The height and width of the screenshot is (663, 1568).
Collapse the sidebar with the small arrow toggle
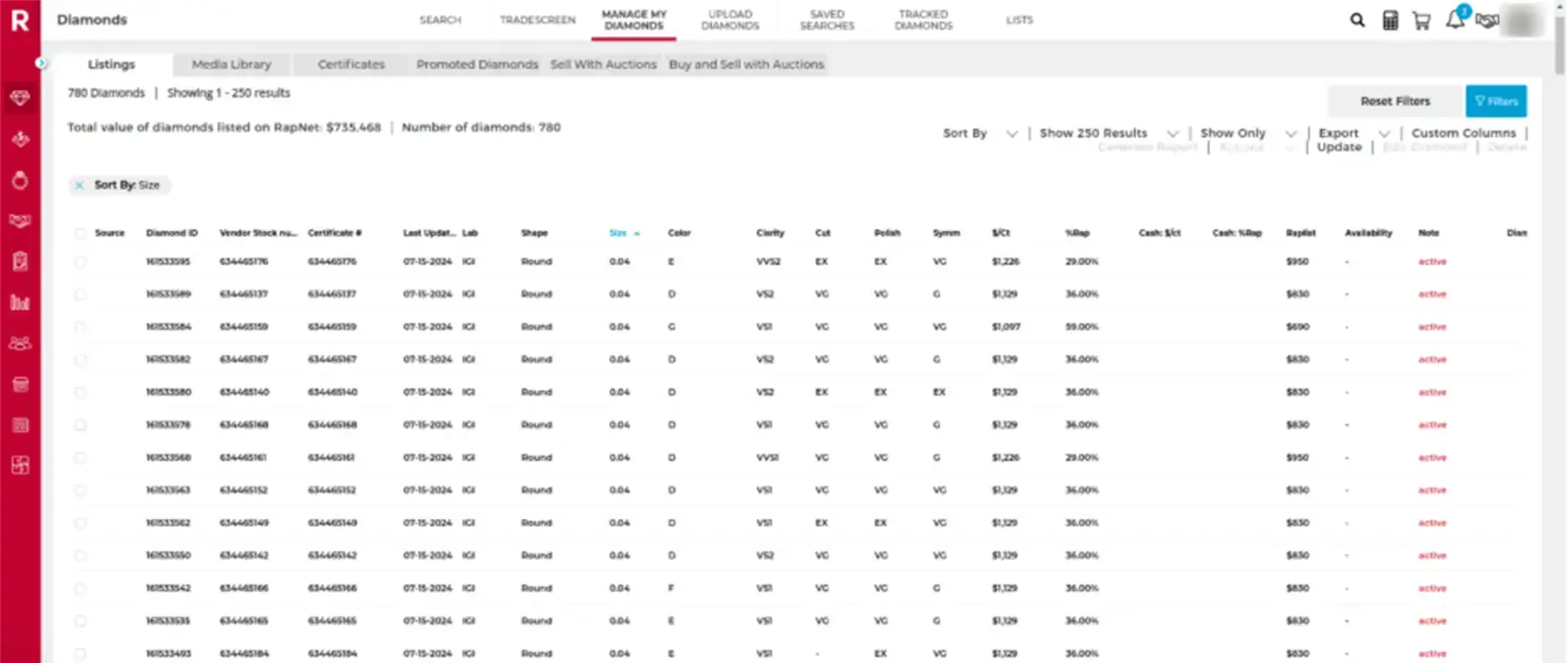click(41, 63)
